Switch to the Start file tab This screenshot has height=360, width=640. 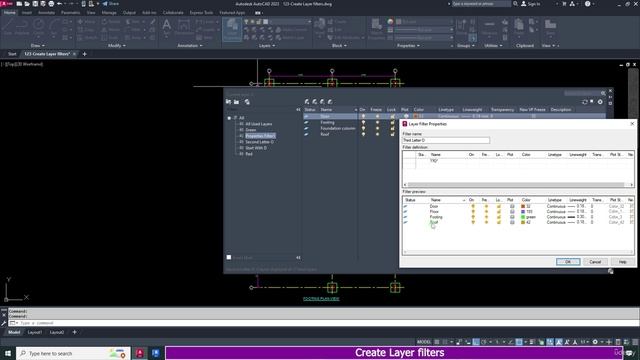[12, 54]
